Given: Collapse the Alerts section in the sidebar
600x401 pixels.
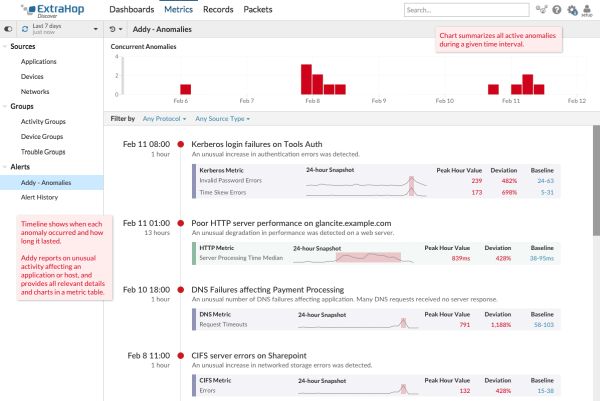Looking at the screenshot, I should [x=5, y=167].
